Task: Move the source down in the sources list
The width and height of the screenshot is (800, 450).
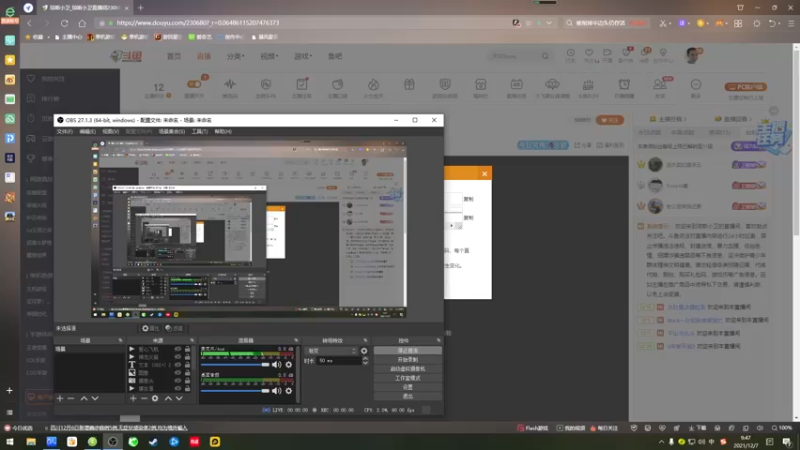Action: (x=179, y=398)
